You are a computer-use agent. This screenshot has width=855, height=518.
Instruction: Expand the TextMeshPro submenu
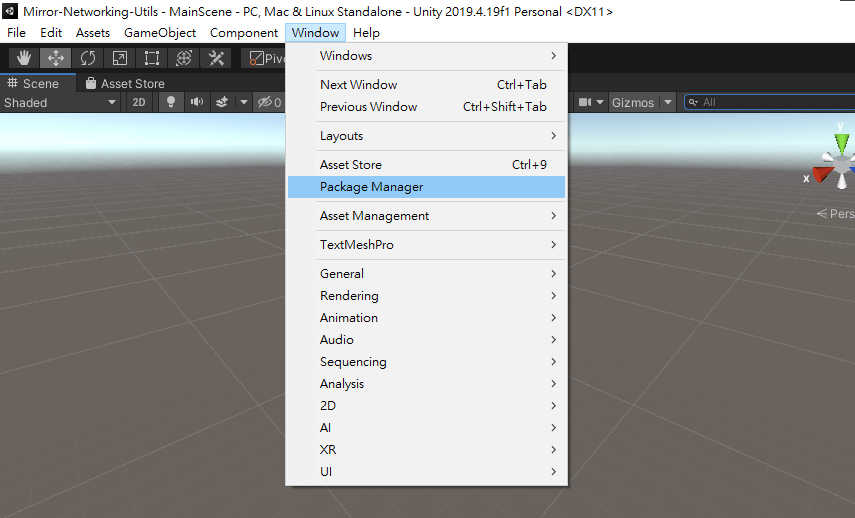(x=426, y=245)
